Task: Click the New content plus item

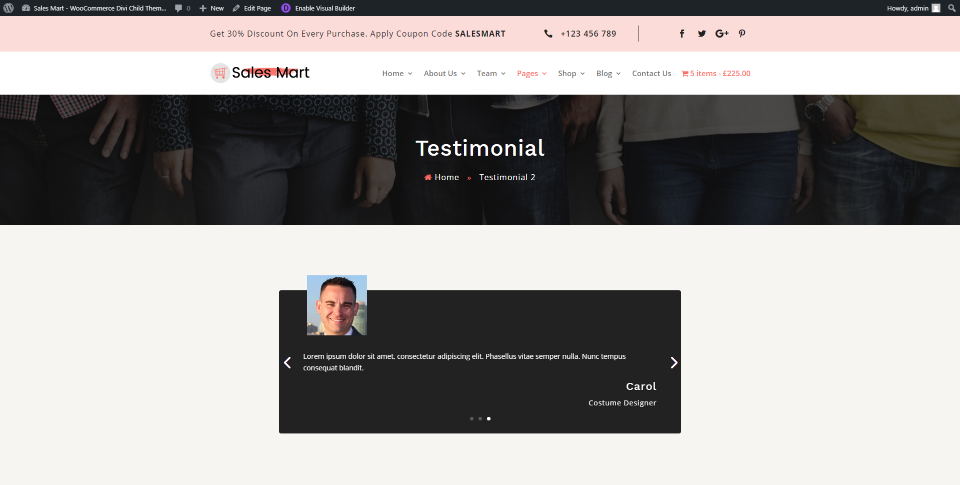Action: (212, 8)
